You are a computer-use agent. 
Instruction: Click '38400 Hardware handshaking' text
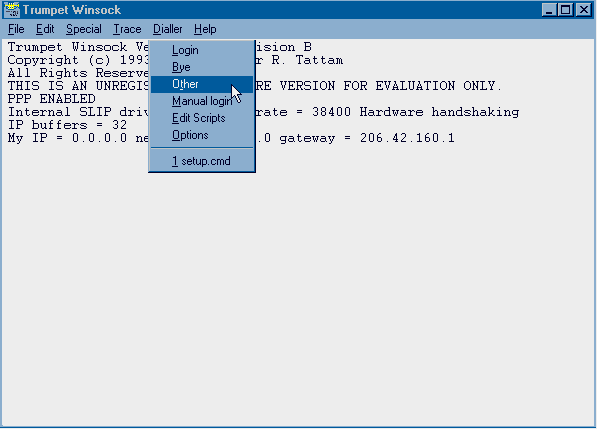(415, 112)
